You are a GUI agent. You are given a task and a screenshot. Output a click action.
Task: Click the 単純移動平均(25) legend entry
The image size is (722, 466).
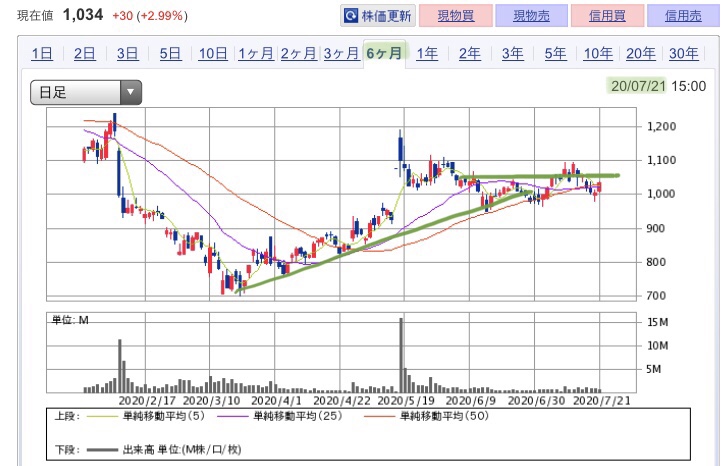click(280, 416)
